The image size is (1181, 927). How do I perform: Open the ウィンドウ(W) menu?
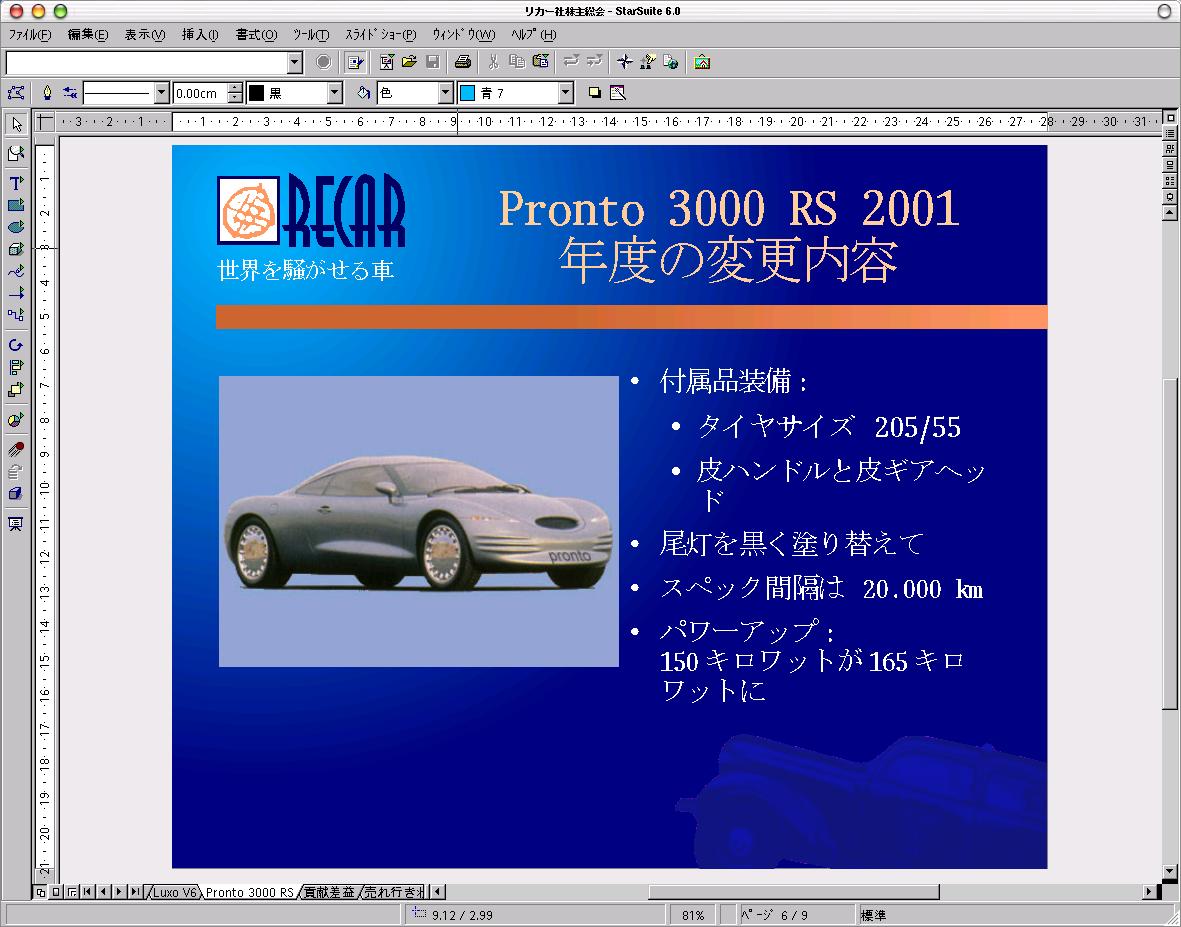tap(463, 35)
